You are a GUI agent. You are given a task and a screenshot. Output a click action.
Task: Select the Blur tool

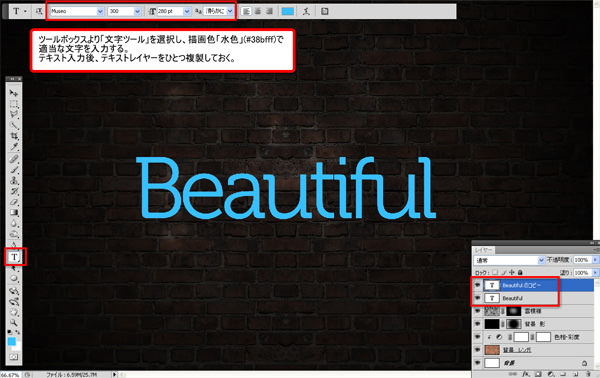[x=14, y=223]
